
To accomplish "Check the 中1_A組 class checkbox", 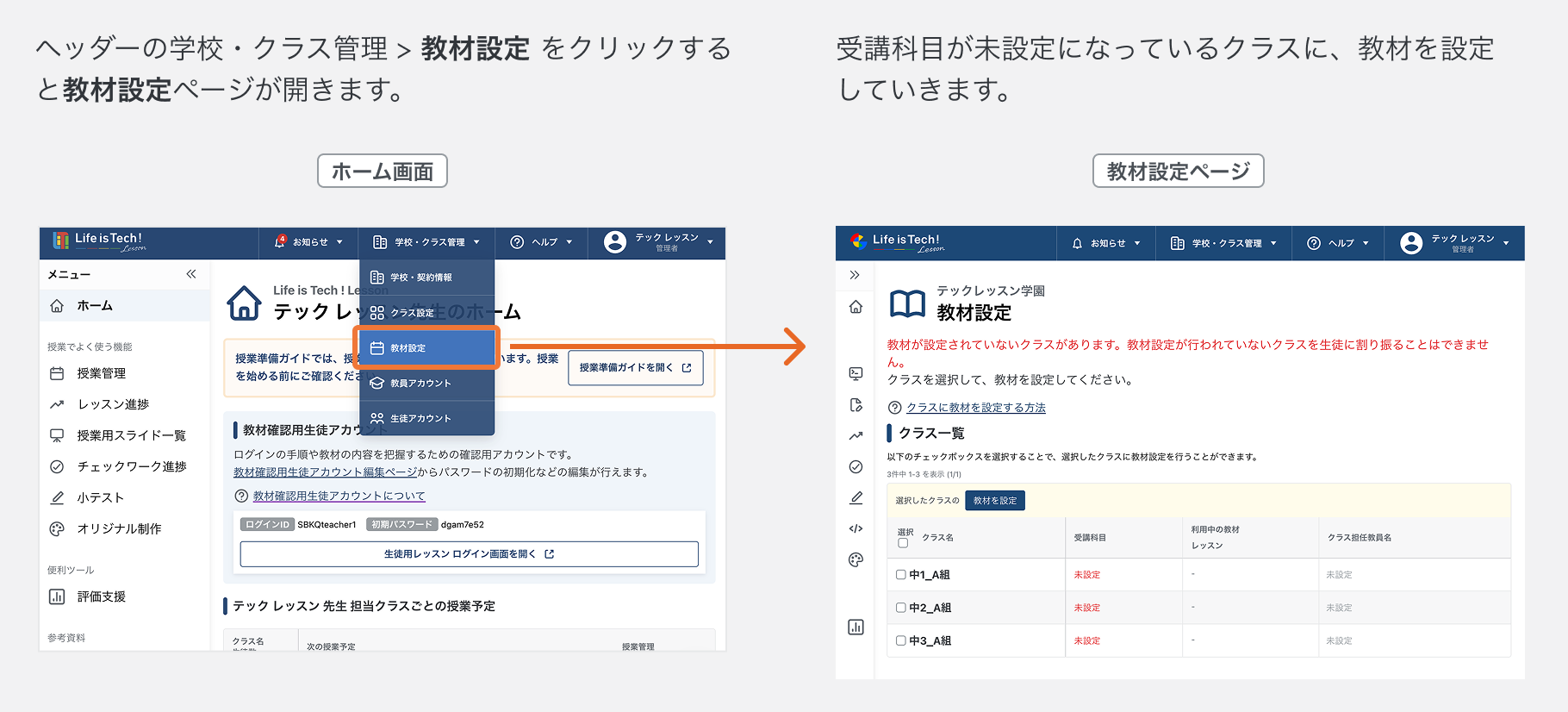I will tap(900, 575).
